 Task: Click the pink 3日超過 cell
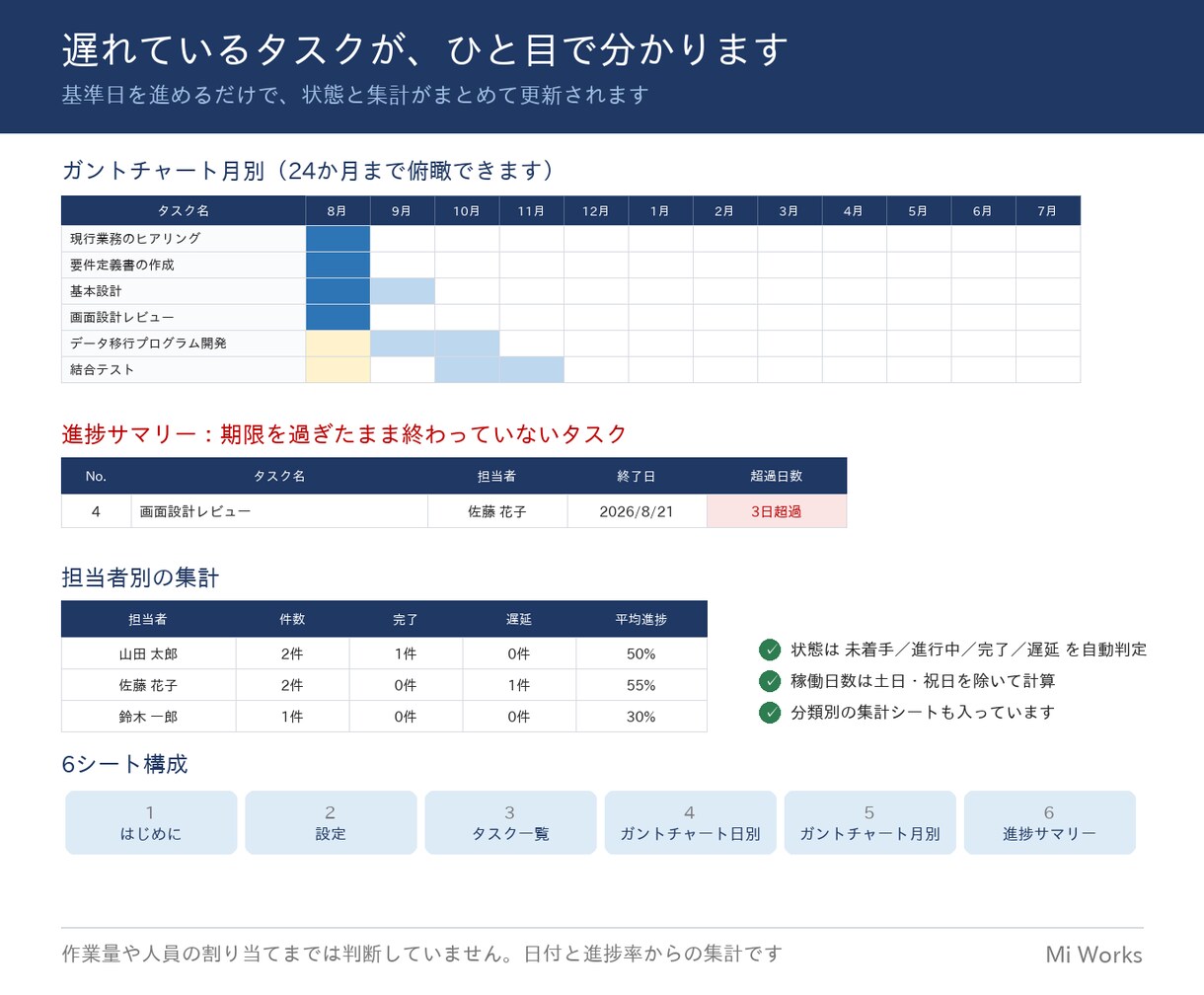tap(777, 511)
